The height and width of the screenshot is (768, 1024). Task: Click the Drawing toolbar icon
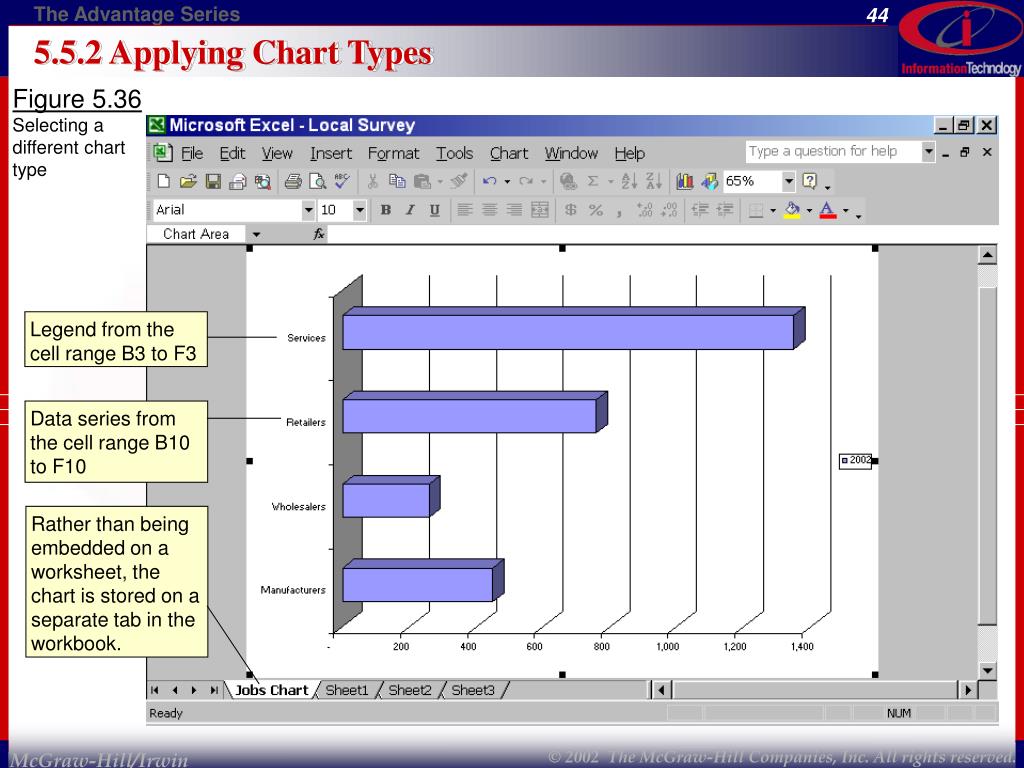click(x=709, y=182)
